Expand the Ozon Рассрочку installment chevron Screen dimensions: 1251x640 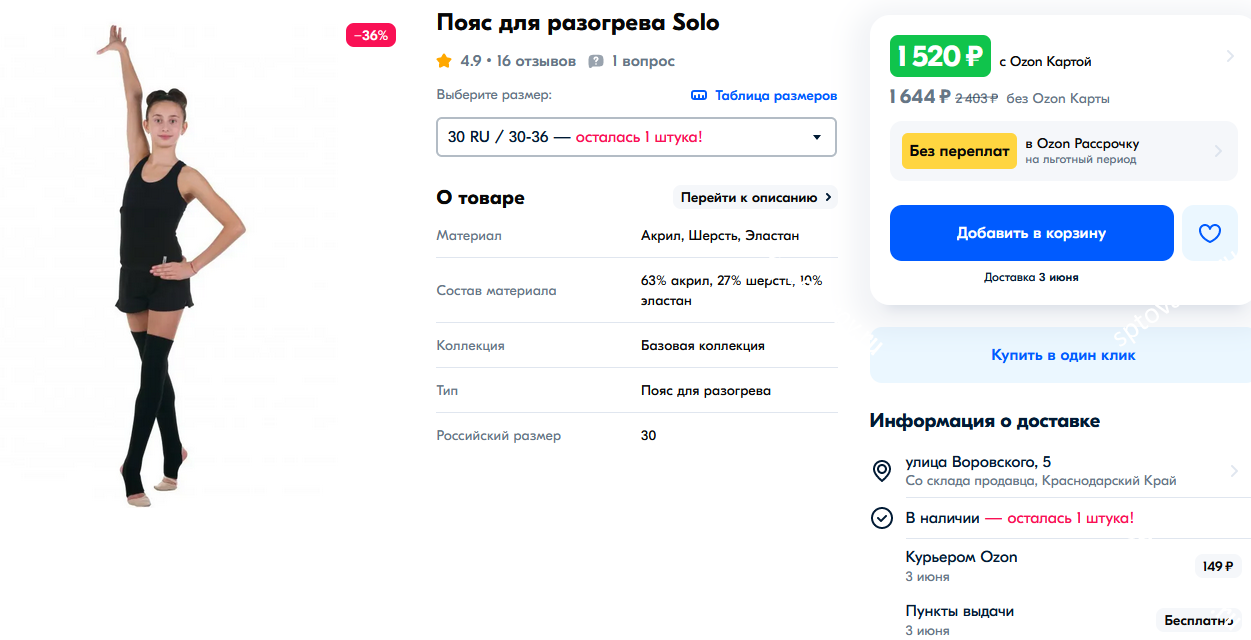(x=1218, y=151)
